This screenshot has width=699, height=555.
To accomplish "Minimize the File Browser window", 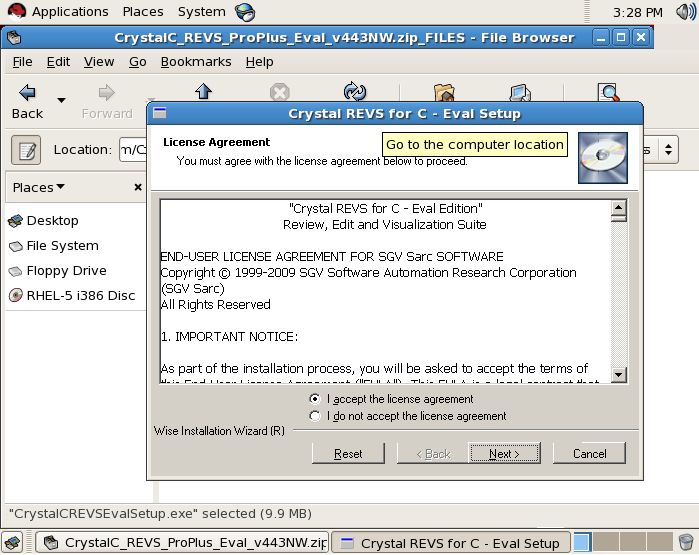I will (x=601, y=37).
